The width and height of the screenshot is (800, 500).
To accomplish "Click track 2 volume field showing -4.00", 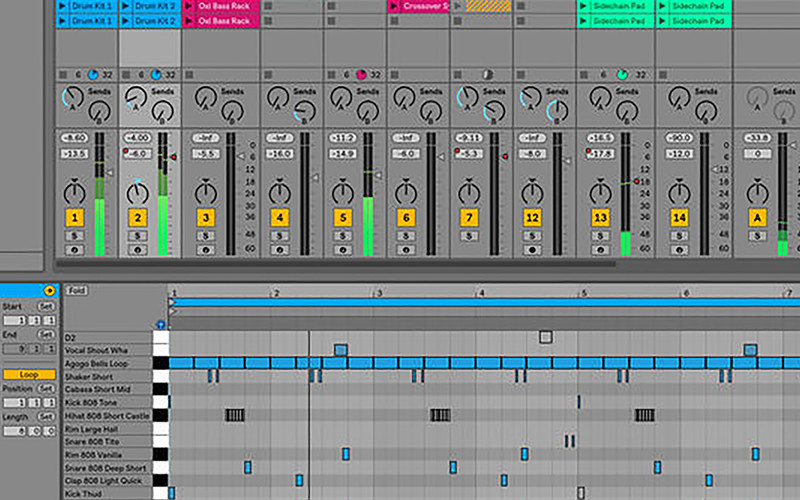I will click(x=137, y=138).
